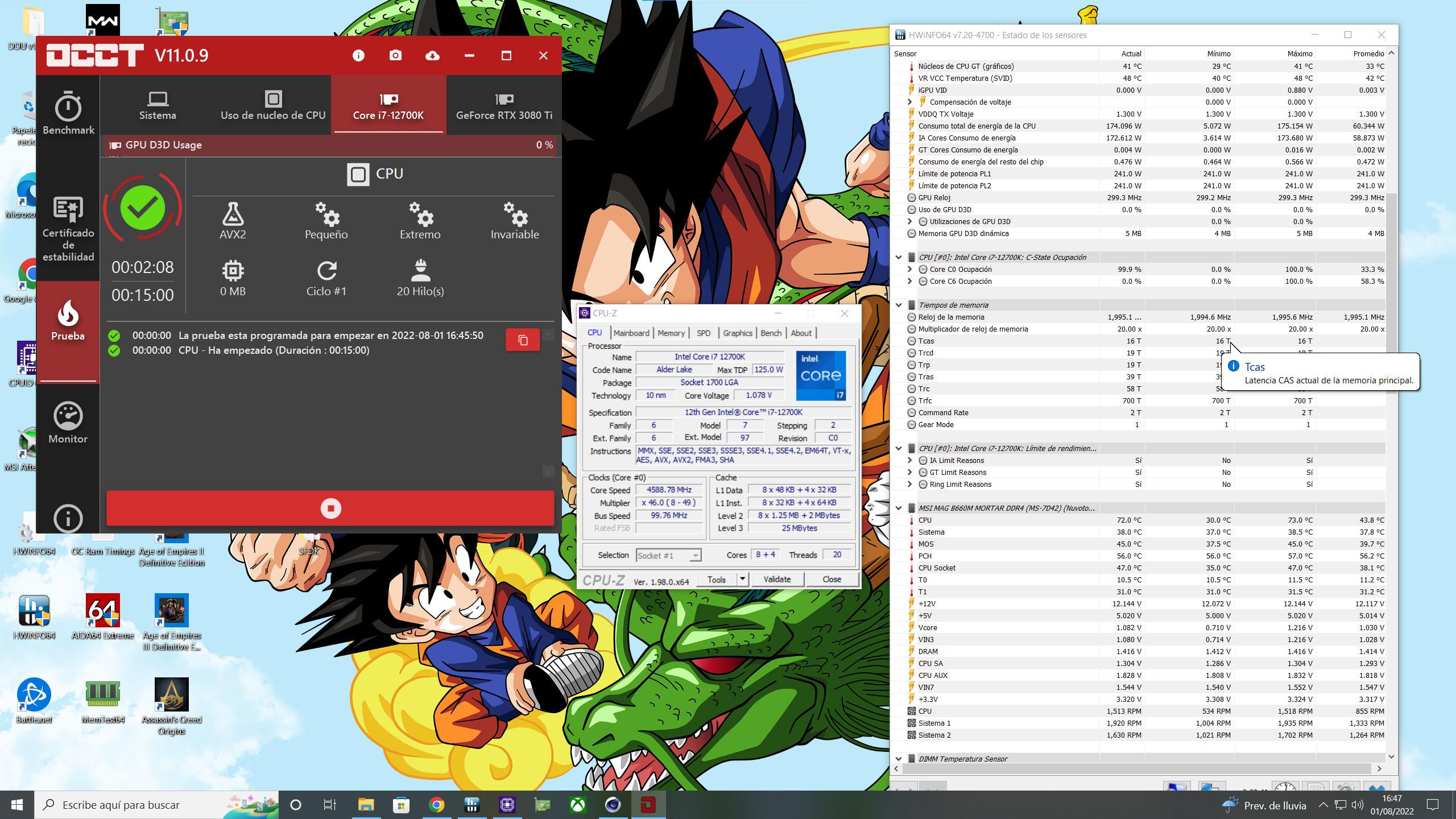Click the Actual column header in HWiNFO
The height and width of the screenshot is (819, 1456).
(1122, 53)
